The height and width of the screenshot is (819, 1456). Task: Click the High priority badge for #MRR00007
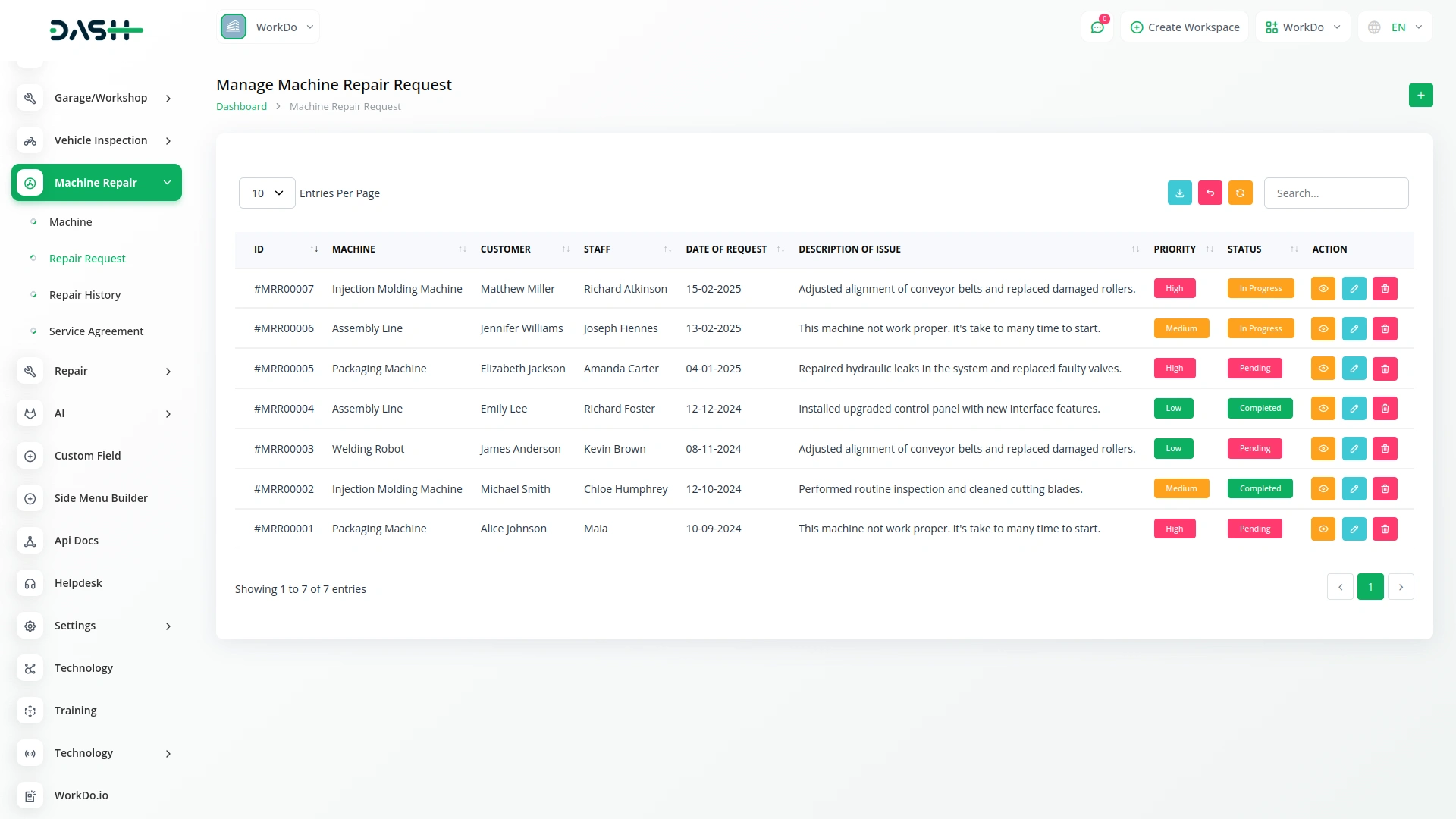pyautogui.click(x=1174, y=289)
